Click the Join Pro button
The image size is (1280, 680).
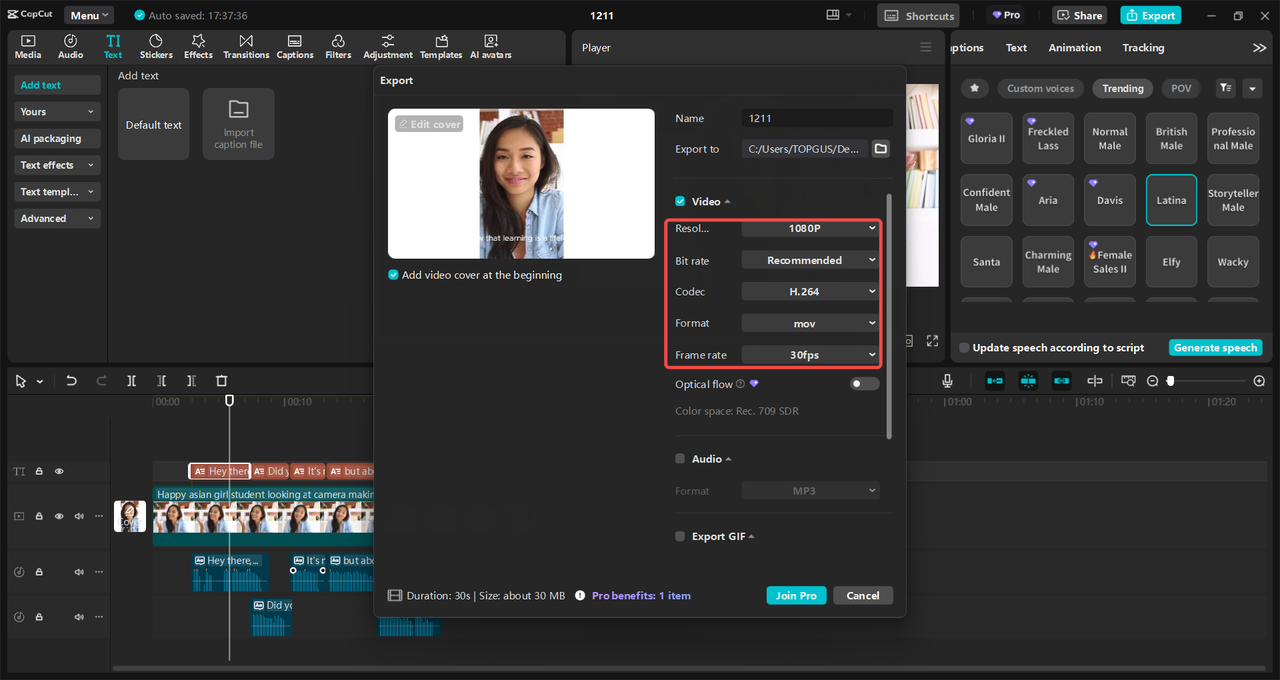click(x=796, y=595)
